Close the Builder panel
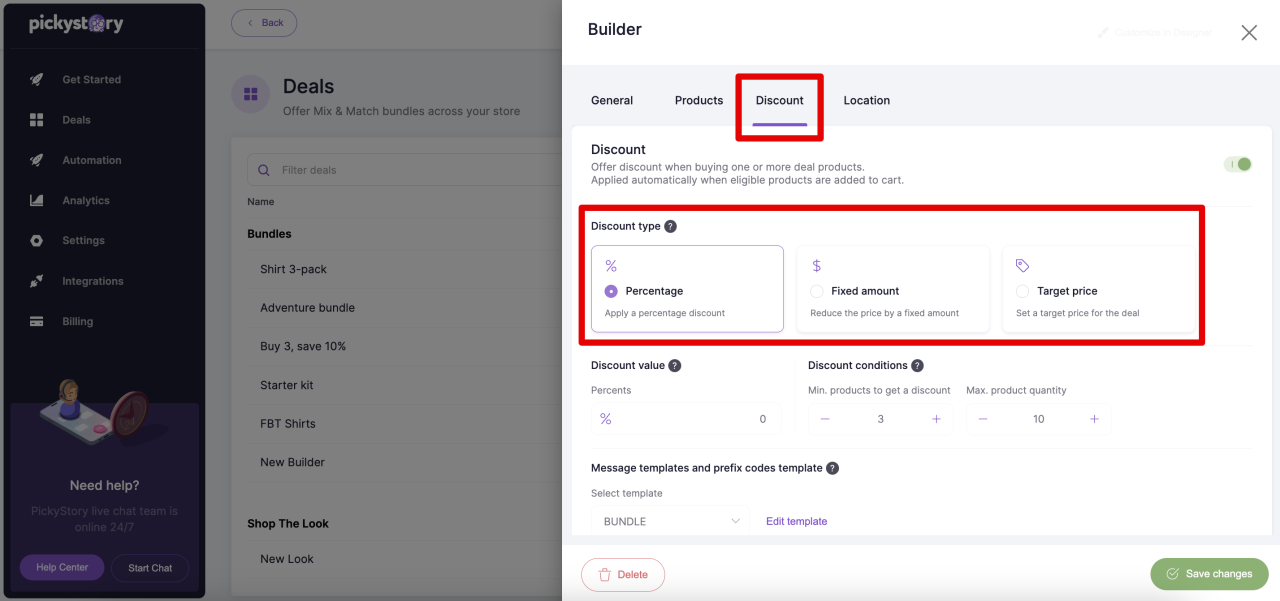1280x601 pixels. pyautogui.click(x=1249, y=33)
